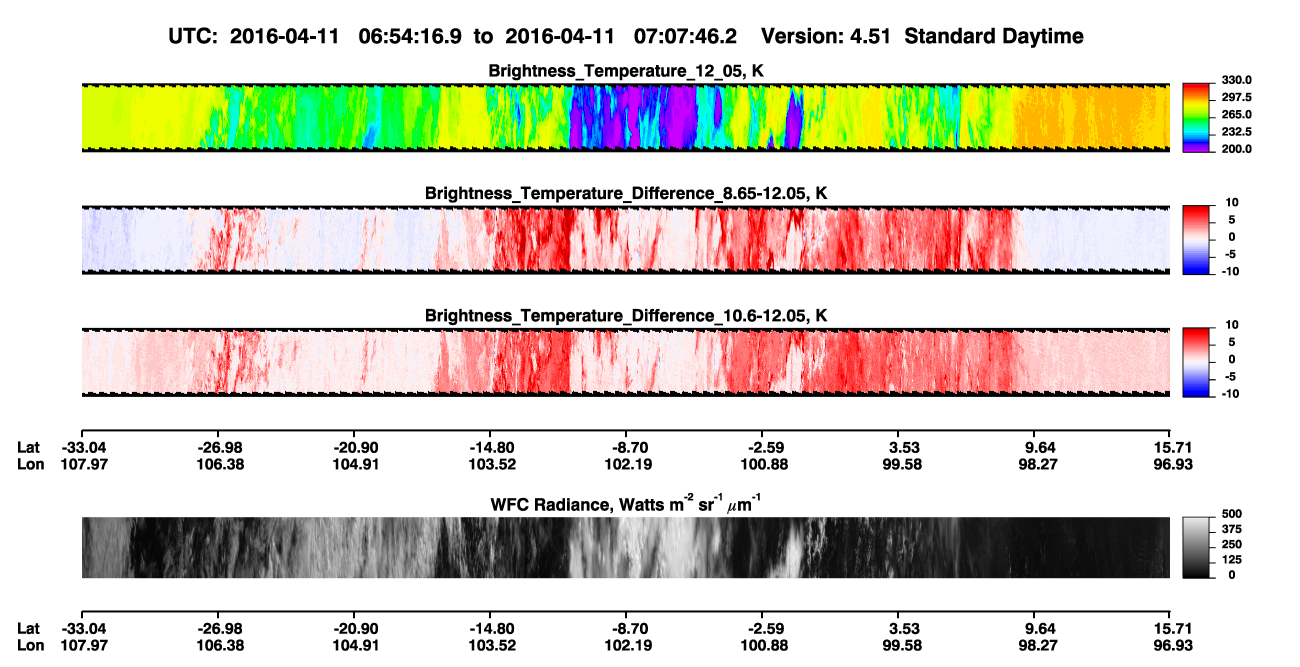The height and width of the screenshot is (667, 1300).
Task: Click the "Lon" label of the axis above WFC Radiance
Action: 30,464
